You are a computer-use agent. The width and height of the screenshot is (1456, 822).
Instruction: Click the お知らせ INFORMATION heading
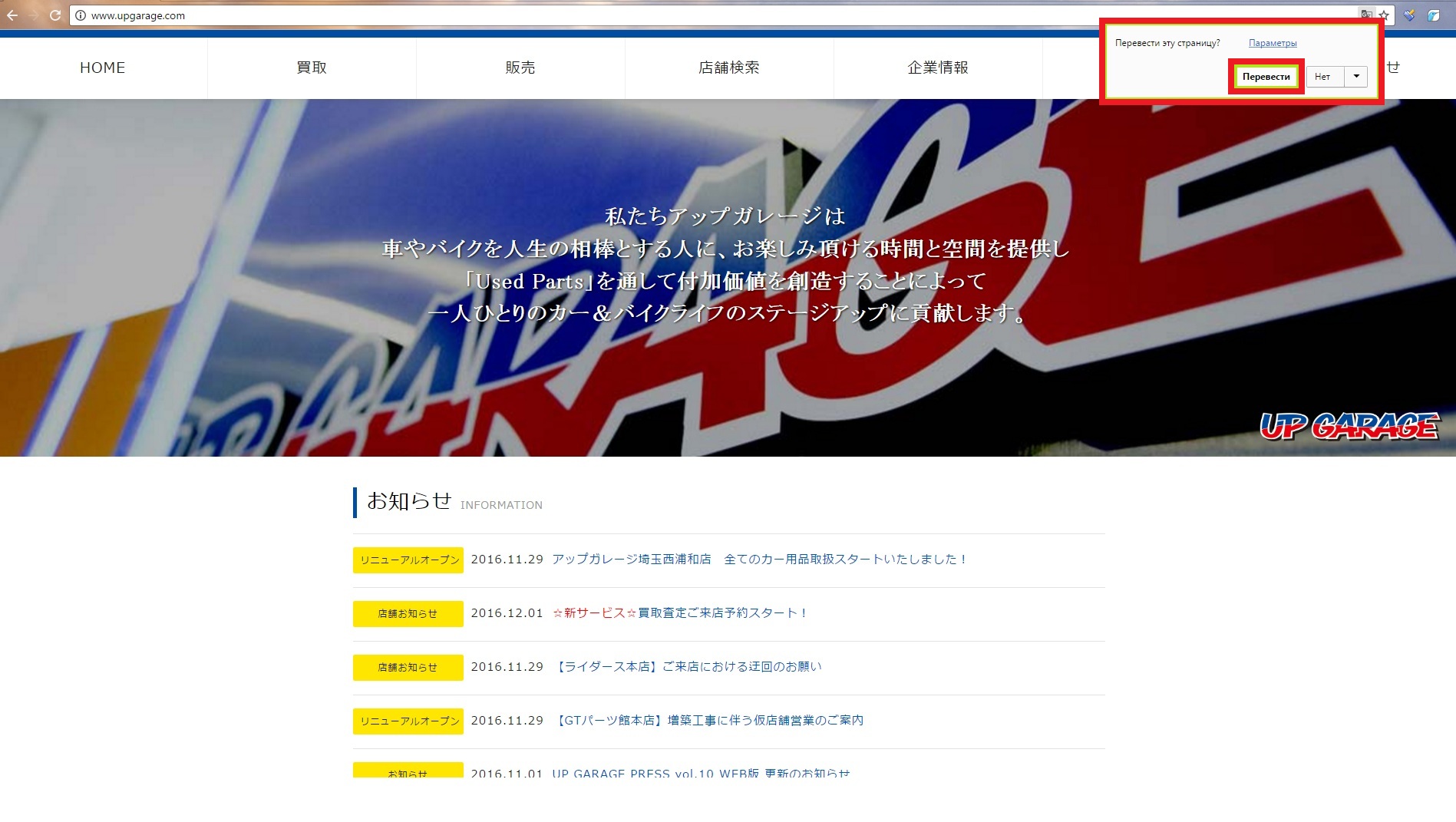(x=454, y=502)
